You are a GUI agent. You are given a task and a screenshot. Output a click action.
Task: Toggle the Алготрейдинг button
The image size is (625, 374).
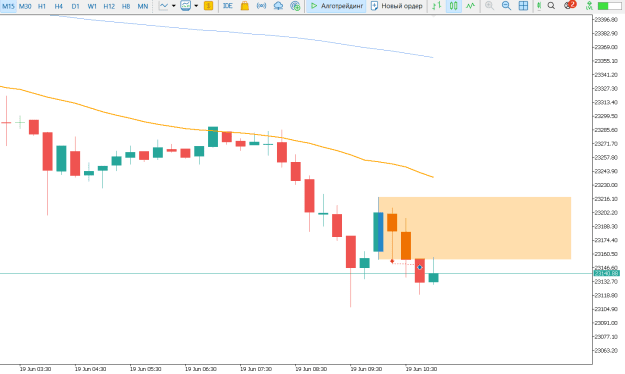point(336,6)
